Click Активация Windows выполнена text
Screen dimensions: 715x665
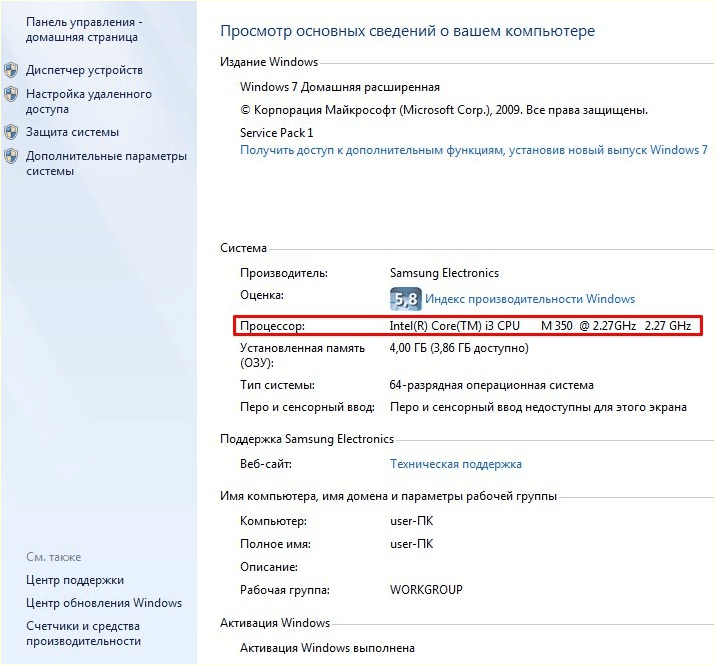point(327,648)
